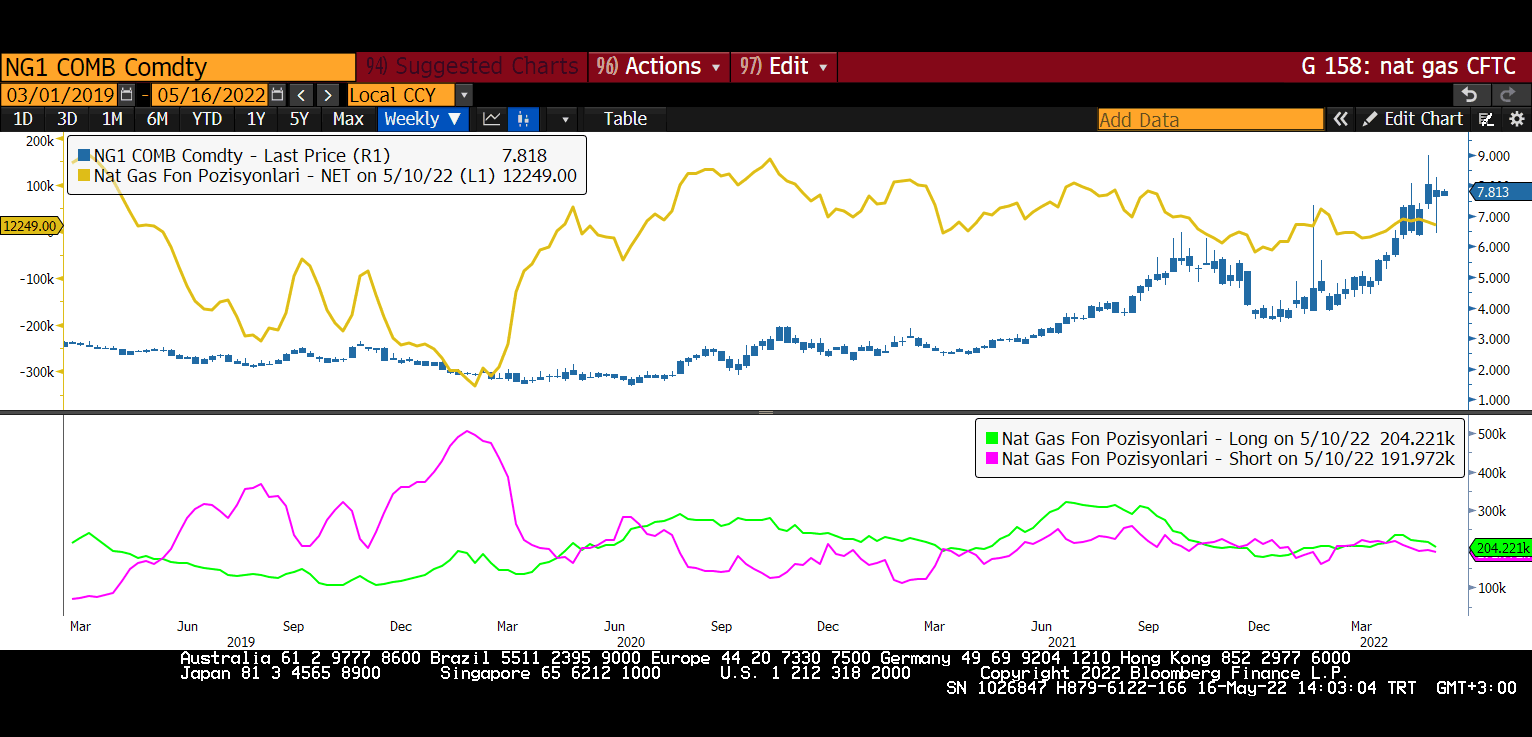Open the Weekly periodicity dropdown

pos(422,119)
